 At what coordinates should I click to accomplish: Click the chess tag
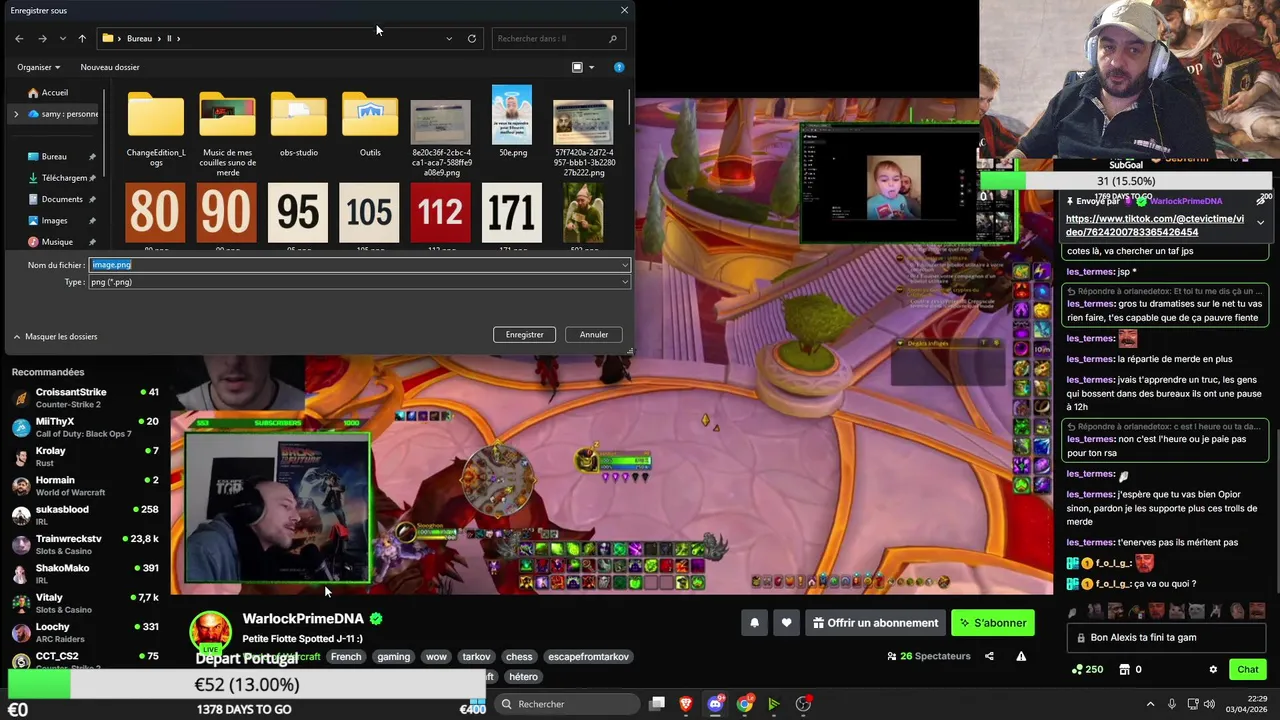[x=519, y=657]
